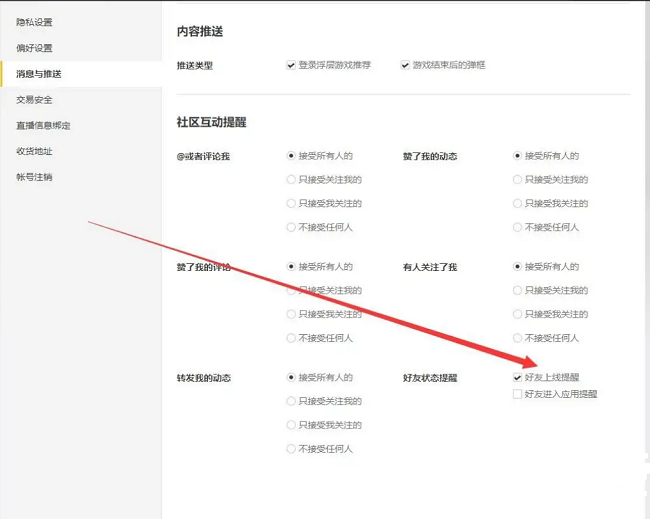Screen dimensions: 650x519
Task: Uncheck 登录浮层游戏推荐 checkbox
Action: [291, 65]
